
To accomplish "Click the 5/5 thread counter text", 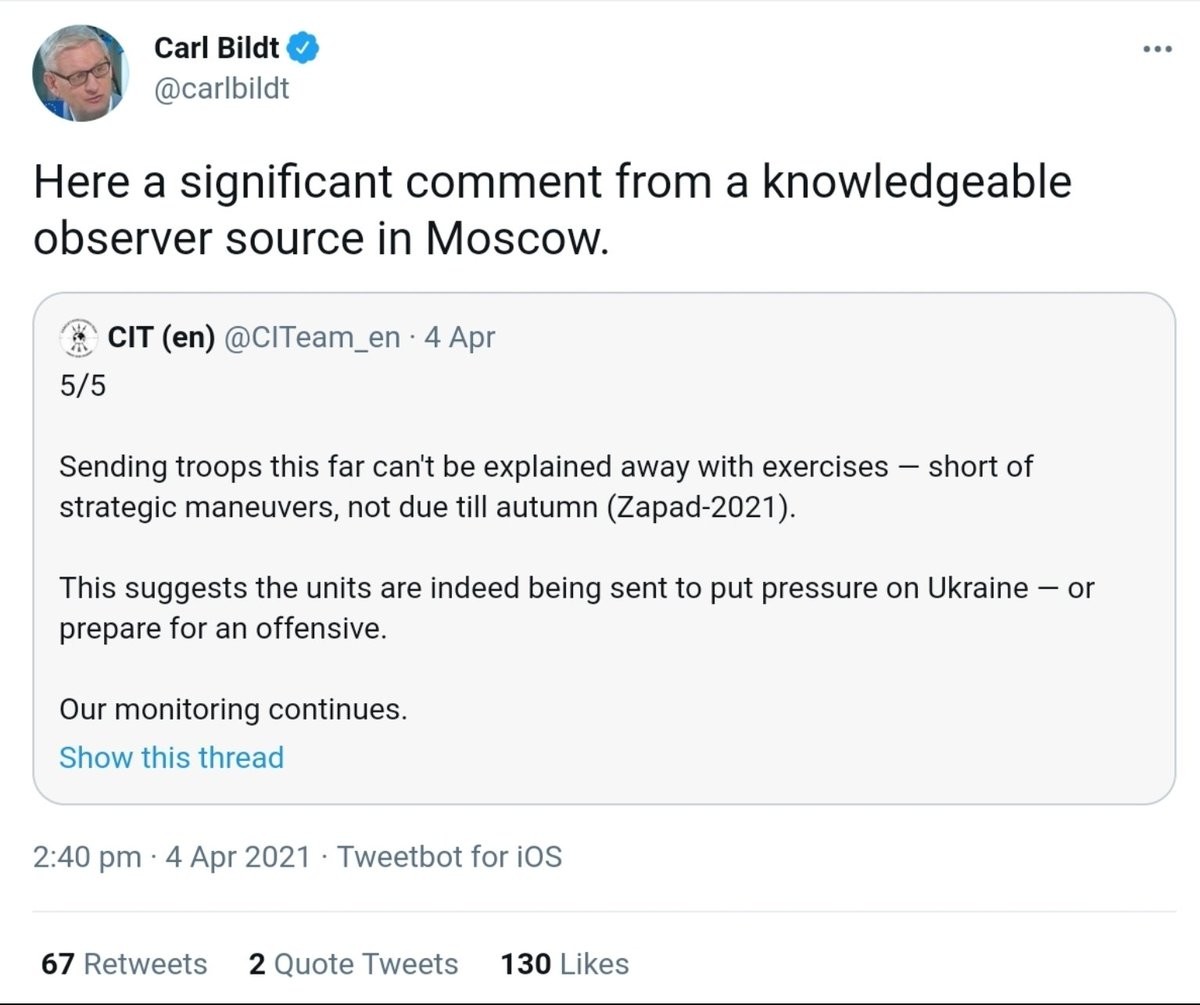I will tap(82, 386).
